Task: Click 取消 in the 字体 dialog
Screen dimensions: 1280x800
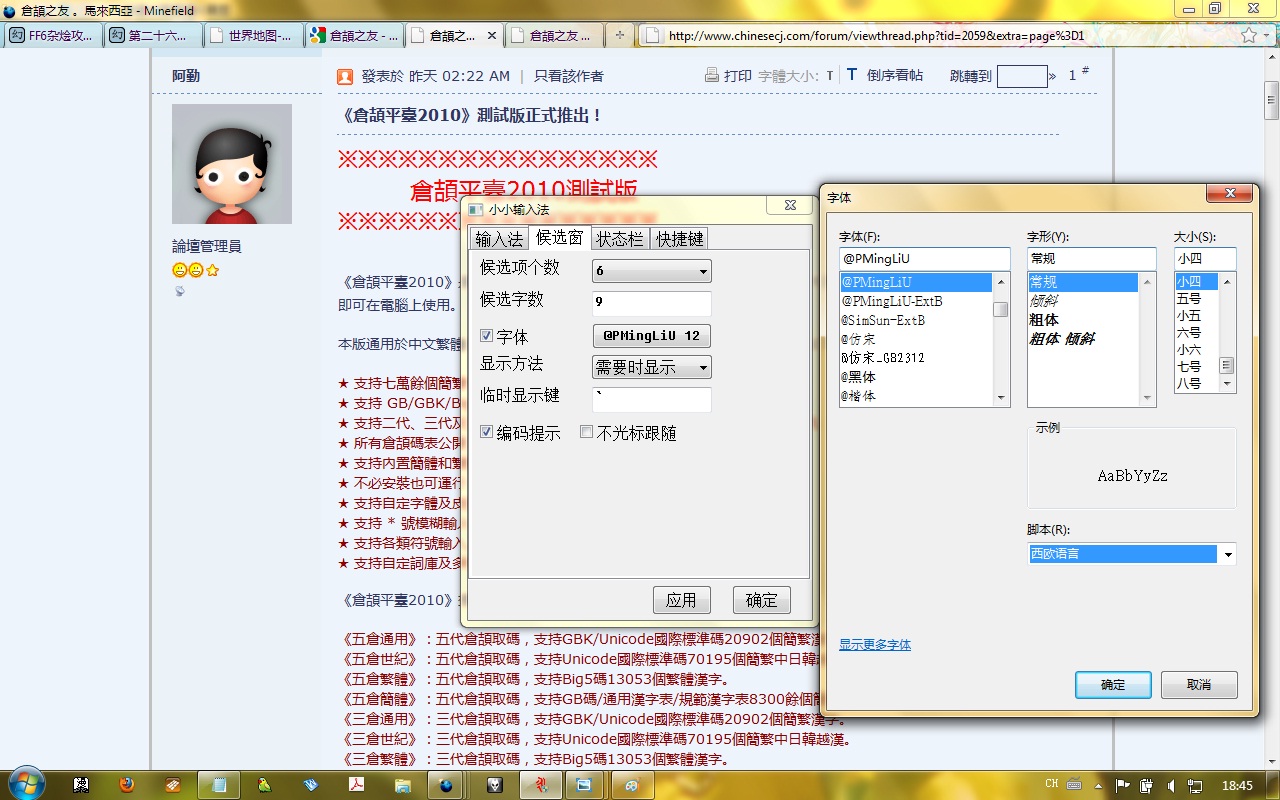Action: tap(1199, 685)
